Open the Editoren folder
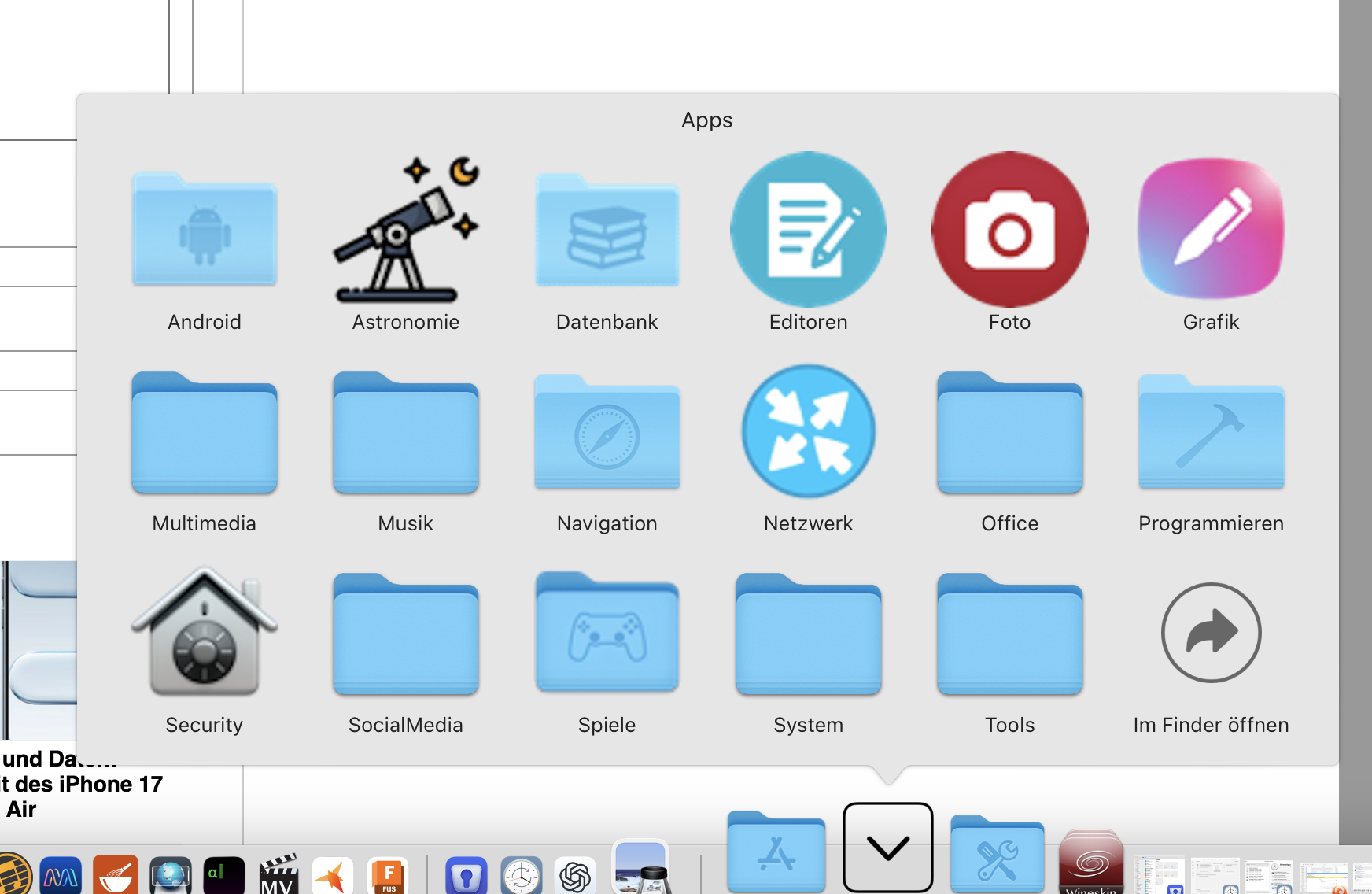The image size is (1372, 894). tap(808, 231)
